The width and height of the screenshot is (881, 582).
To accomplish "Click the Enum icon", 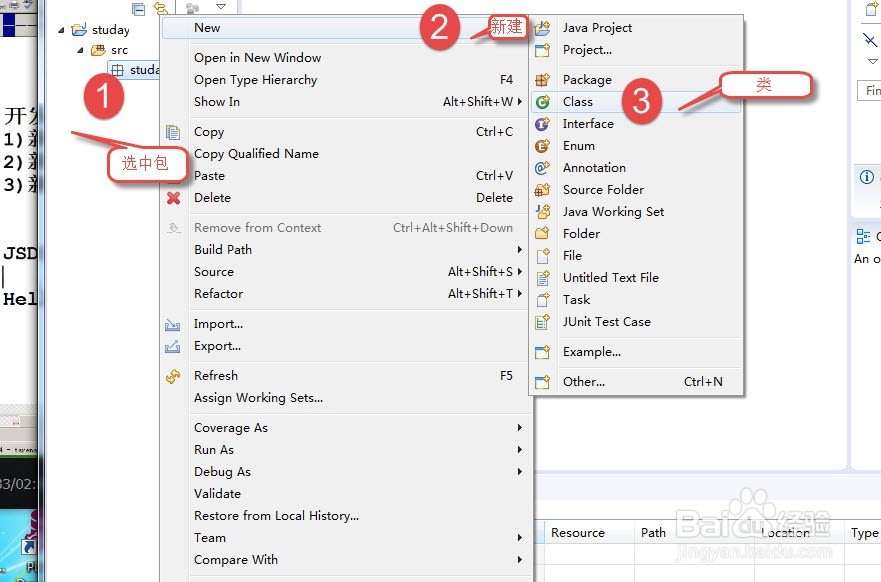I will [542, 146].
